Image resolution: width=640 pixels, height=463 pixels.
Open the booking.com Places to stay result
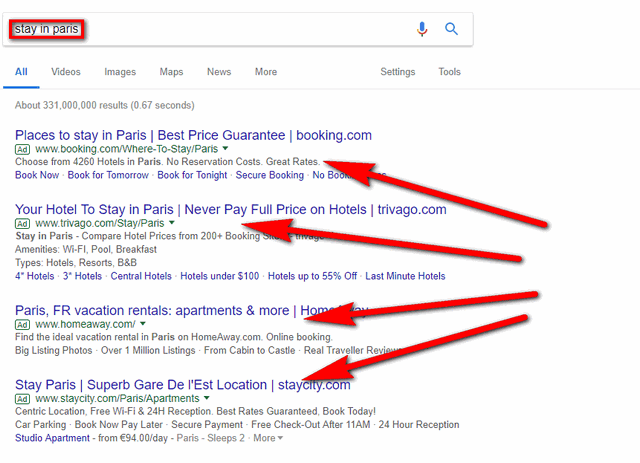pyautogui.click(x=193, y=135)
